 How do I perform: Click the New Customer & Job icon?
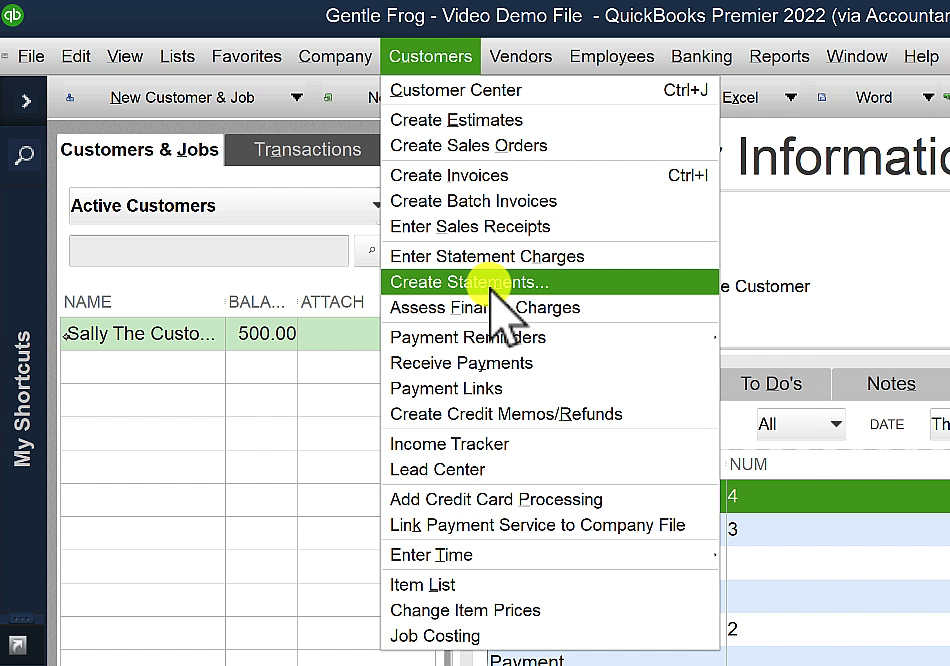click(x=70, y=98)
